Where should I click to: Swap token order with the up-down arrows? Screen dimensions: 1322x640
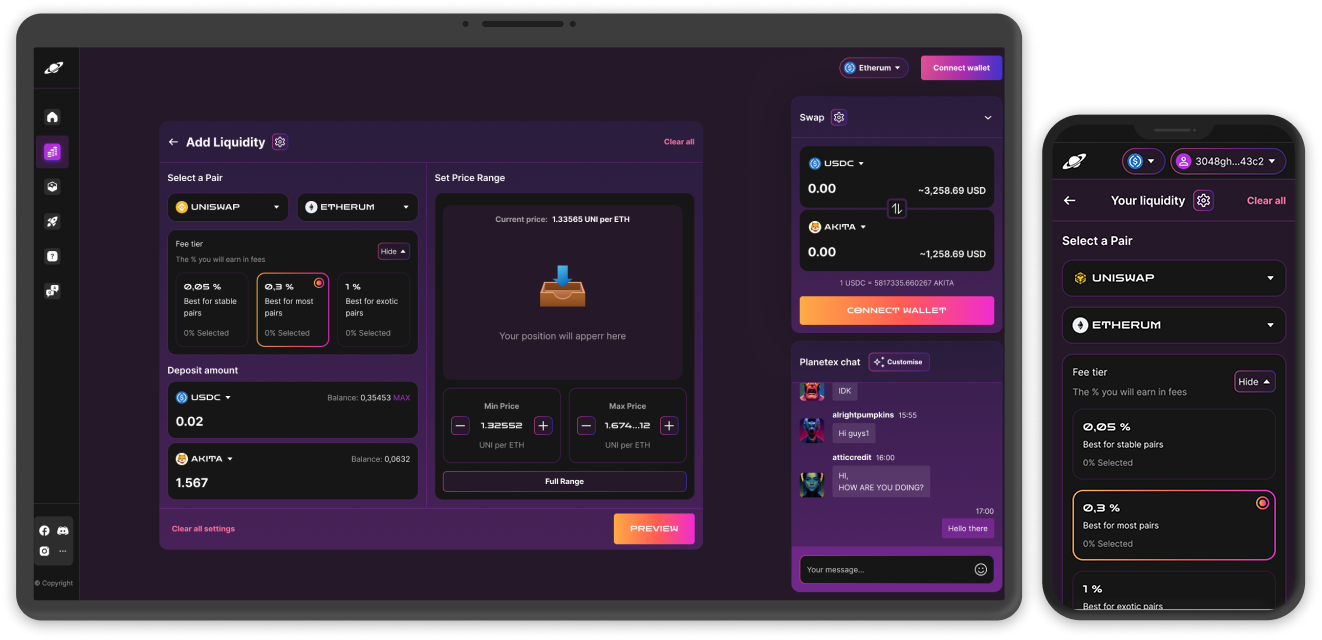[897, 208]
